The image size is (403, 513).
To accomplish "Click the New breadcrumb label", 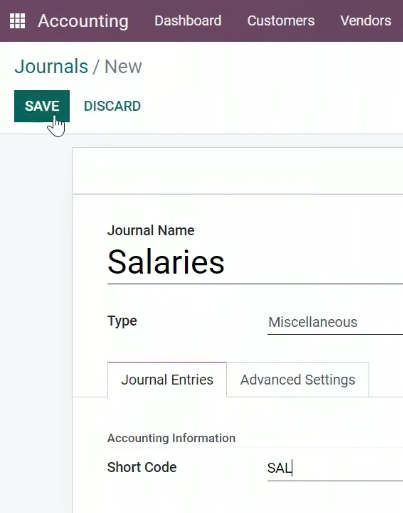I will click(123, 67).
